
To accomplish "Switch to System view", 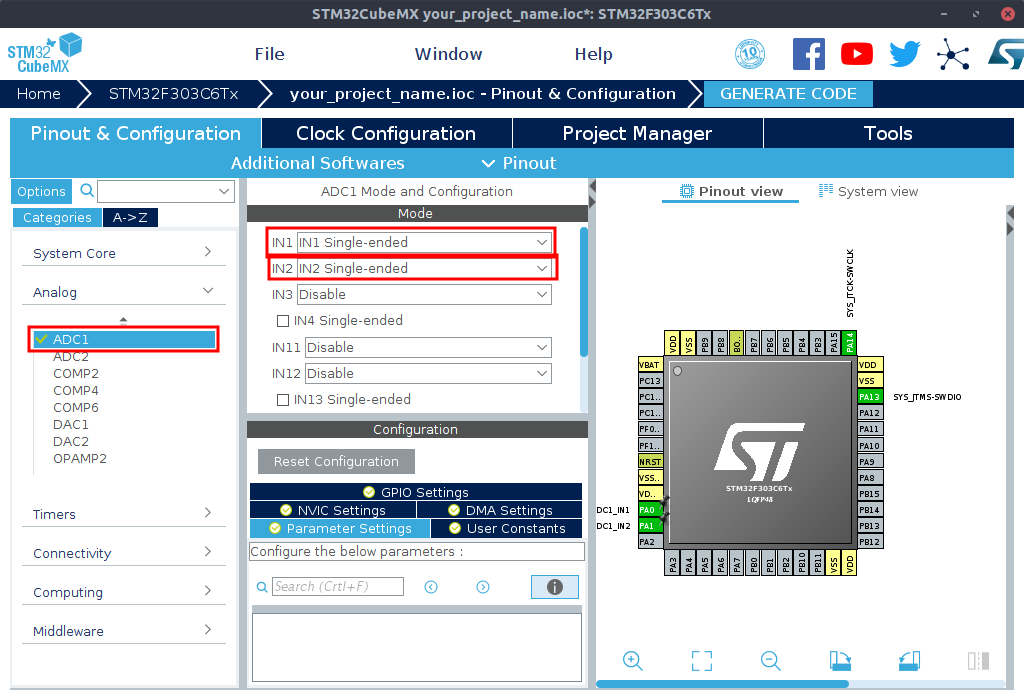I will tap(869, 191).
